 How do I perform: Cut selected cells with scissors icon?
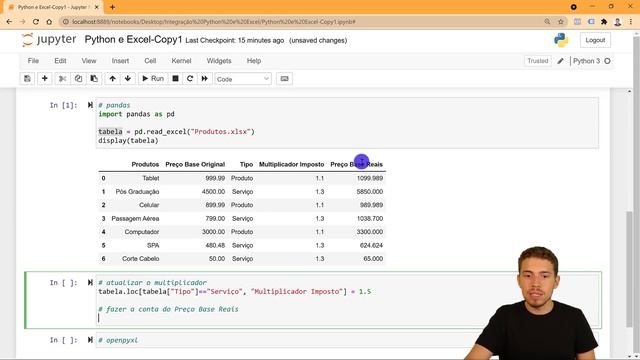coord(62,79)
